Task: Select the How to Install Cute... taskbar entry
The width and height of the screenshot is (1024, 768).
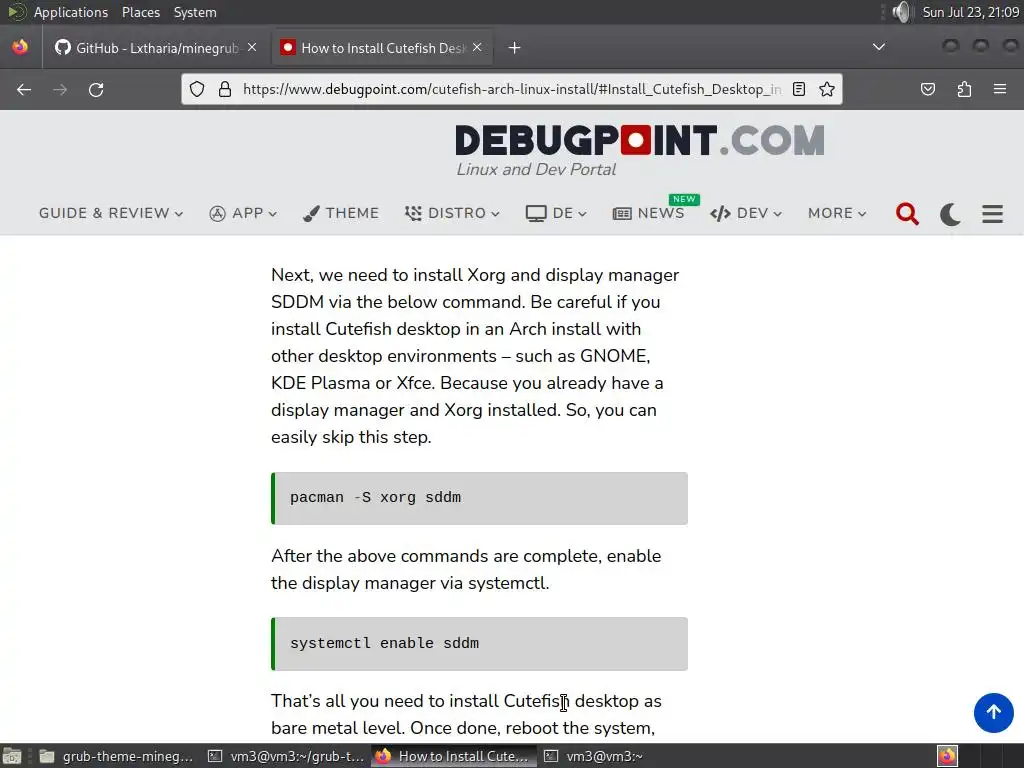Action: pyautogui.click(x=455, y=756)
